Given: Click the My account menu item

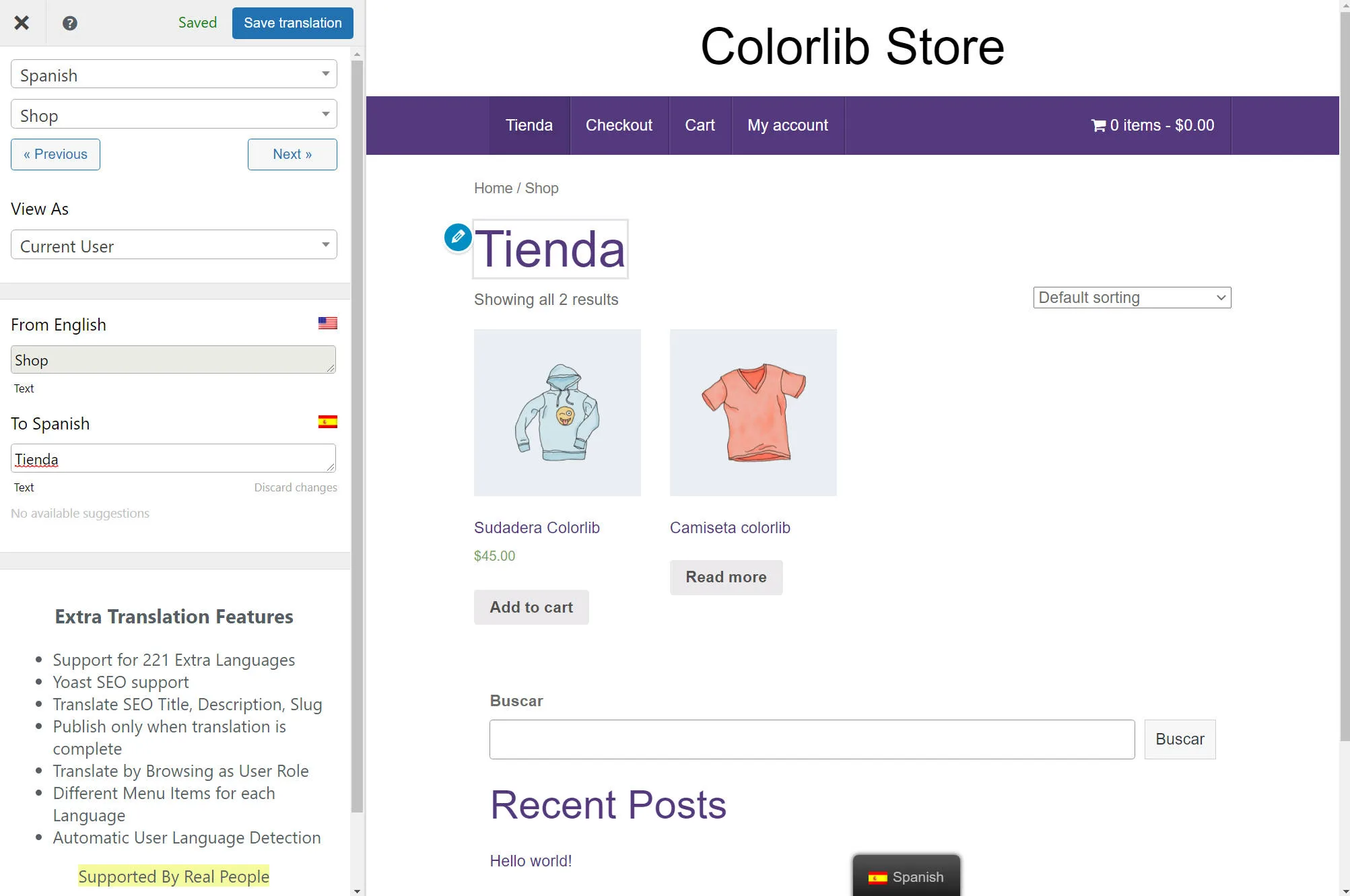Looking at the screenshot, I should tap(788, 125).
